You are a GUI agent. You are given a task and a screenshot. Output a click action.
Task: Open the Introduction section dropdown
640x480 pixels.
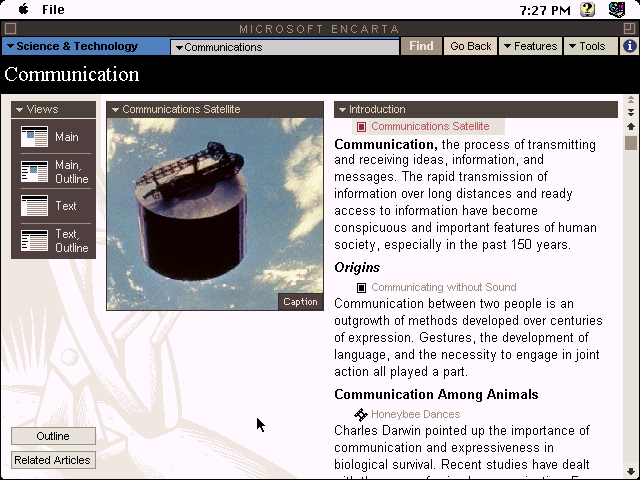tap(476, 109)
